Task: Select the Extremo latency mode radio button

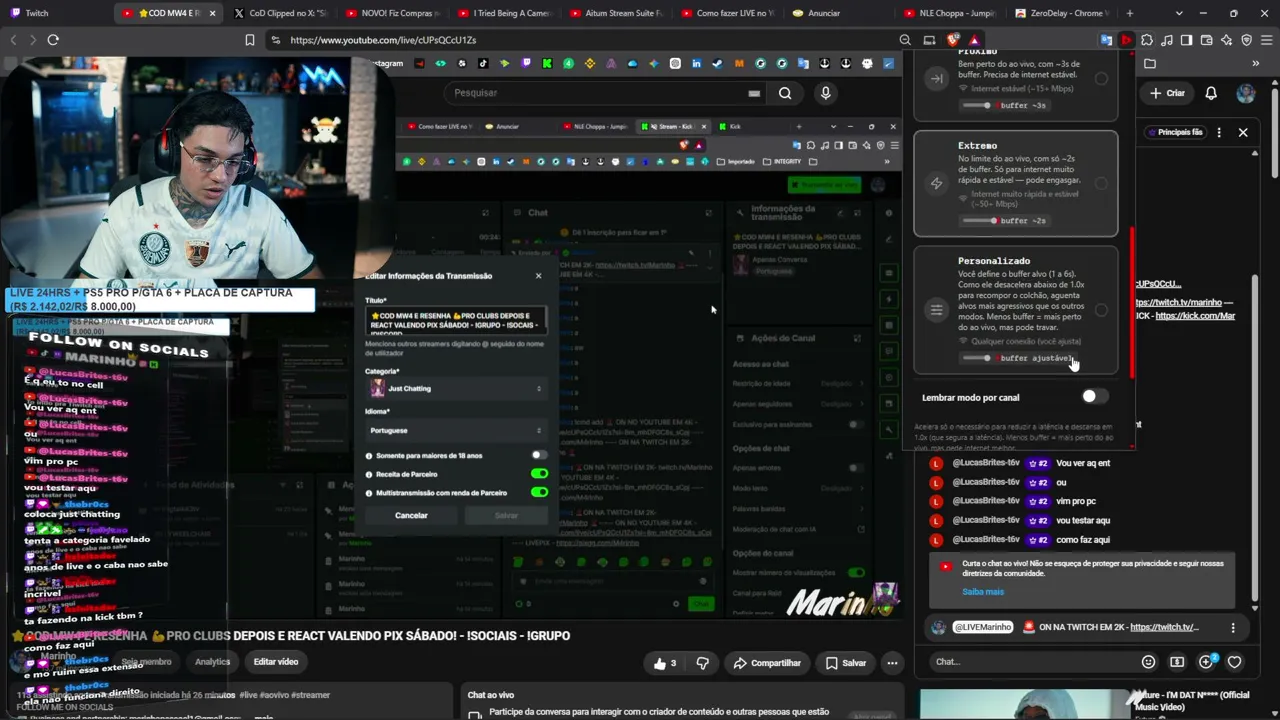Action: click(x=1101, y=183)
